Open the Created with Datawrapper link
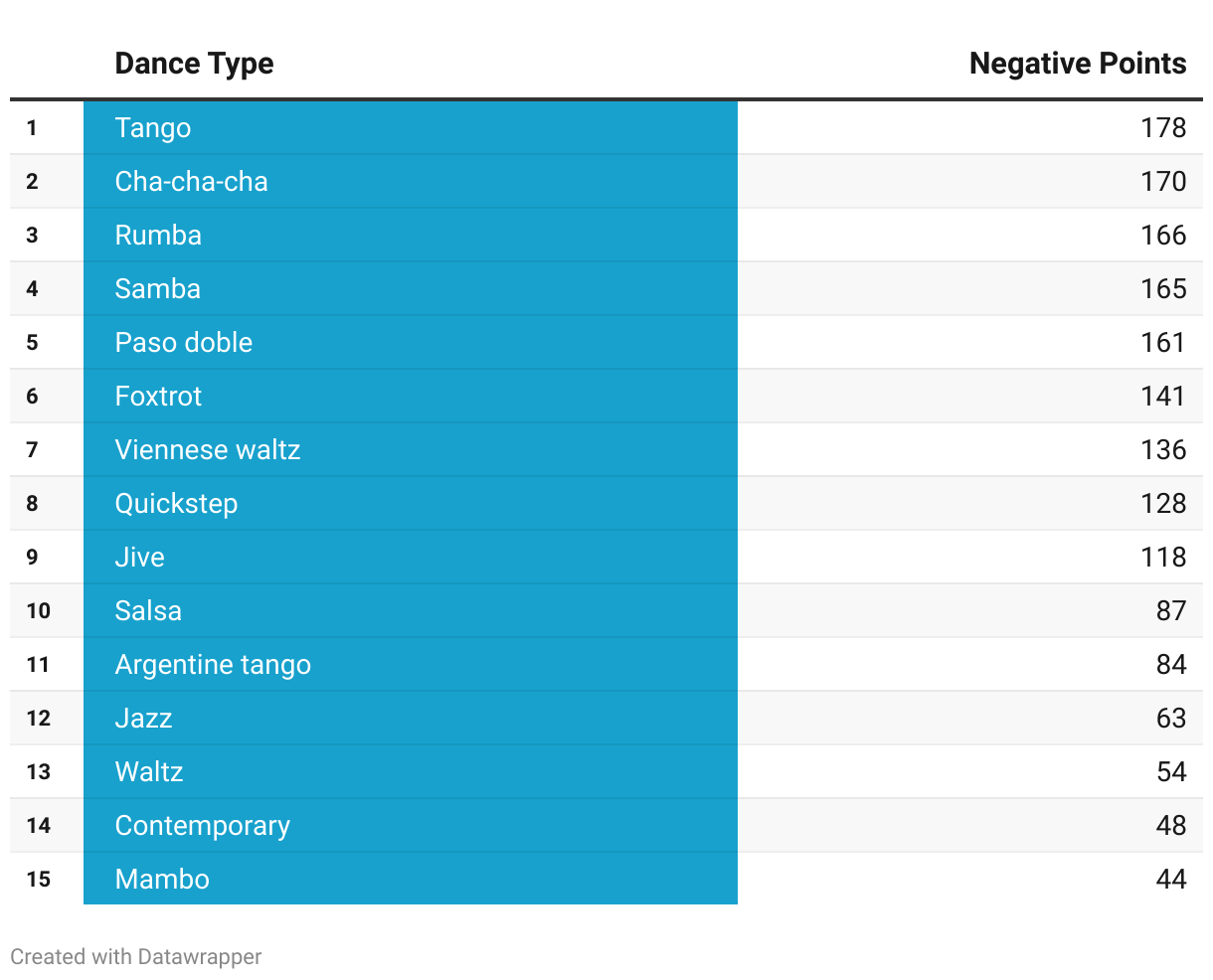 136,957
